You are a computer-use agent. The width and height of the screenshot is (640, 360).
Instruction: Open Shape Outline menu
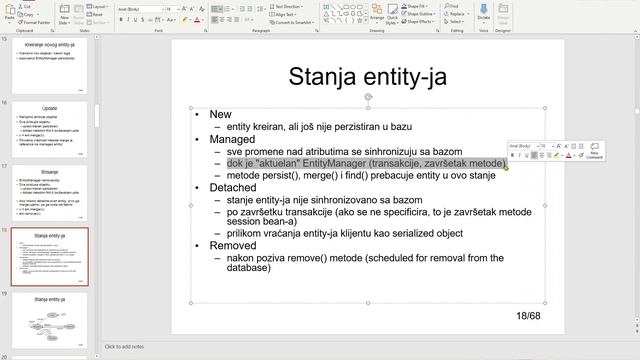[417, 14]
